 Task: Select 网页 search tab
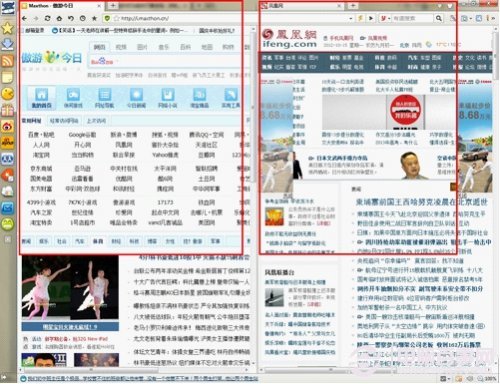click(99, 47)
